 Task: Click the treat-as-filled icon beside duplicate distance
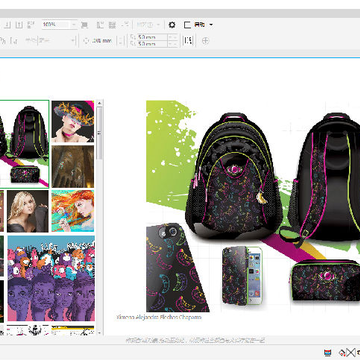coord(188,41)
